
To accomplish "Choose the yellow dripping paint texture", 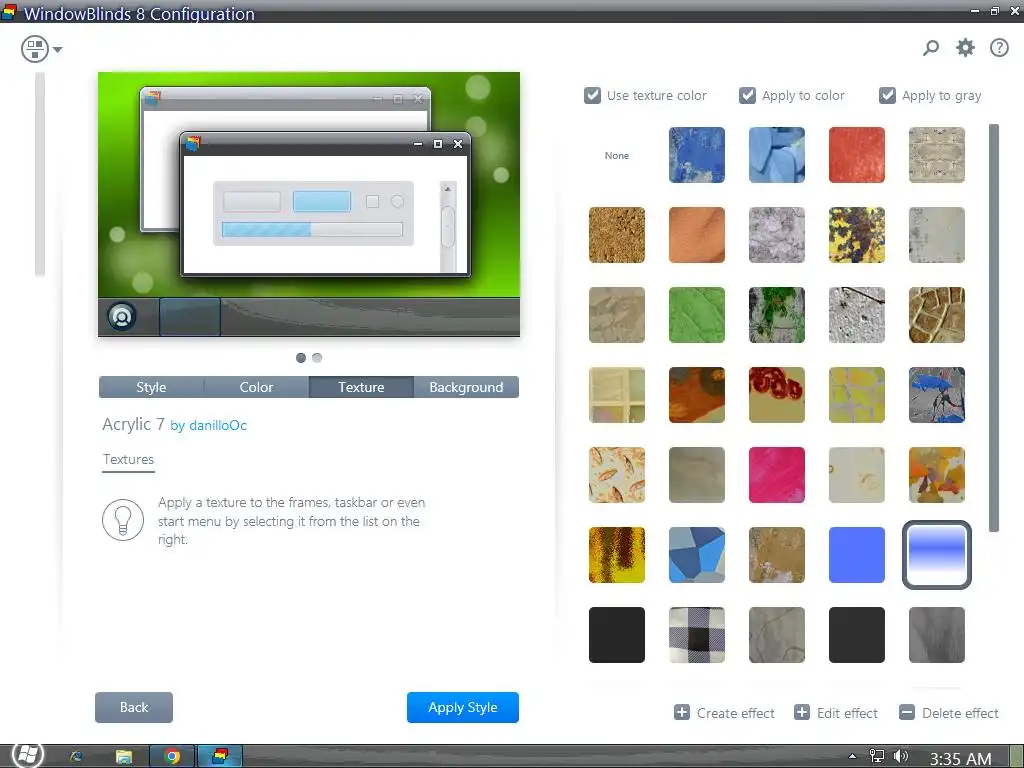I will click(x=616, y=555).
